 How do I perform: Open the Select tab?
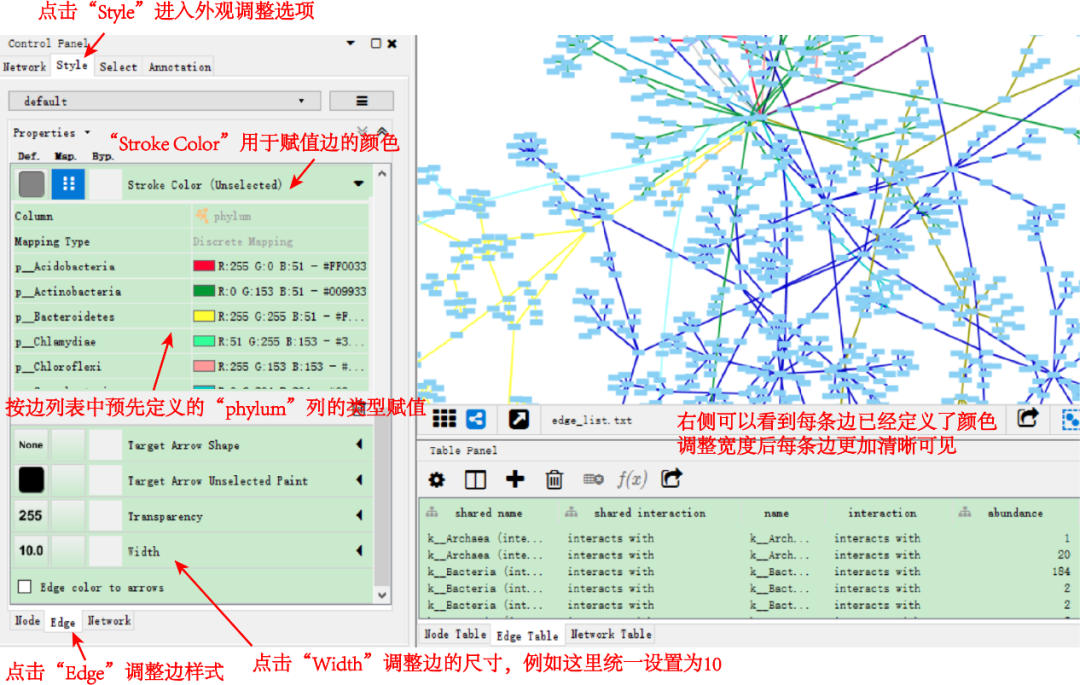point(118,67)
